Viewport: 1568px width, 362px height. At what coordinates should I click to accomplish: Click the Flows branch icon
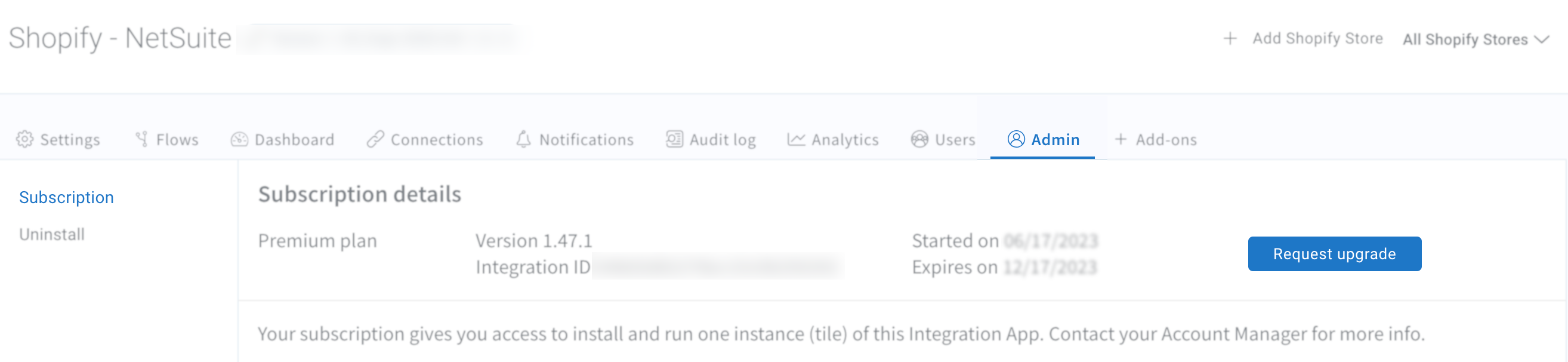coord(141,139)
